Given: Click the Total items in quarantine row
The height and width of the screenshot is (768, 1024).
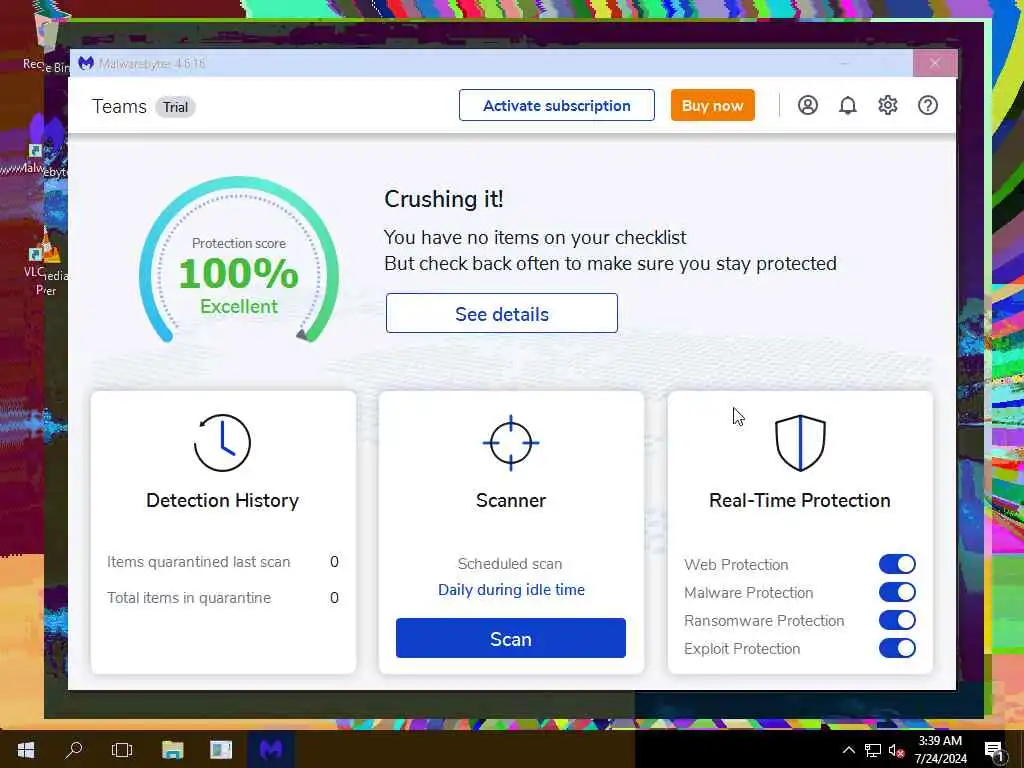Looking at the screenshot, I should pyautogui.click(x=223, y=598).
